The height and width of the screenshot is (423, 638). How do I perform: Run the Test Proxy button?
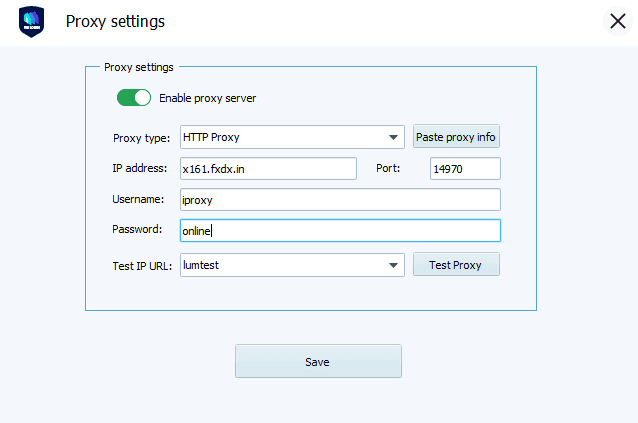(456, 265)
